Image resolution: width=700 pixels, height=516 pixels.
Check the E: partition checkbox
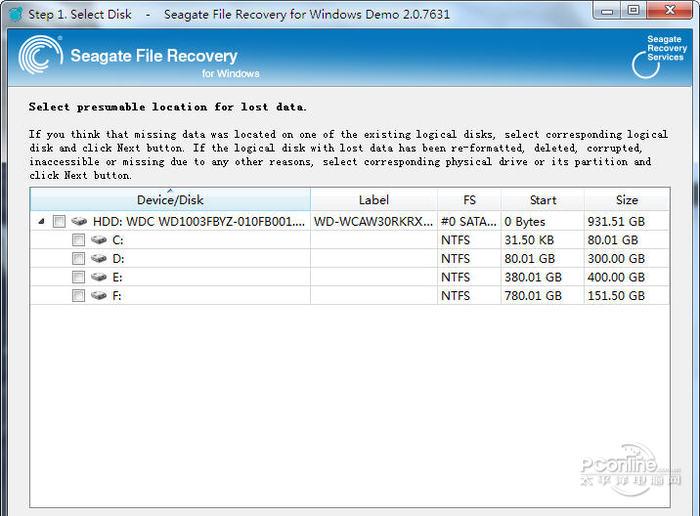(78, 277)
